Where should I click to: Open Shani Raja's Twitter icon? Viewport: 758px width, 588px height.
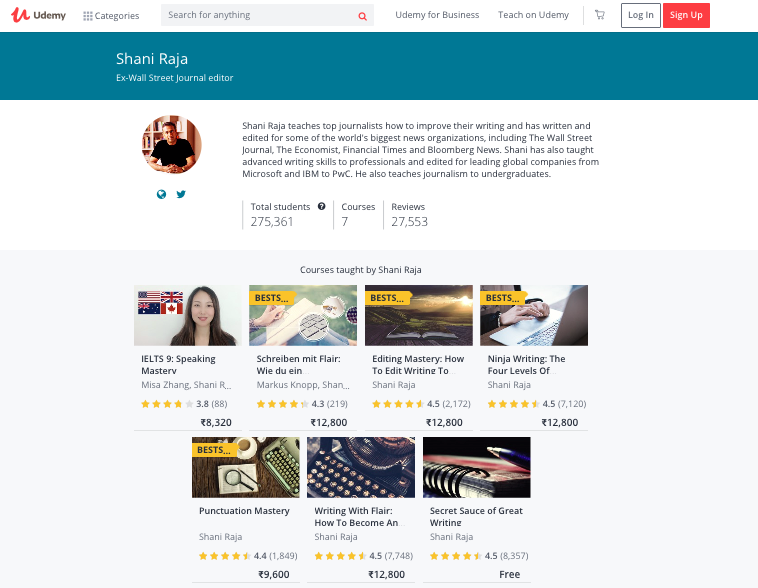[x=181, y=194]
